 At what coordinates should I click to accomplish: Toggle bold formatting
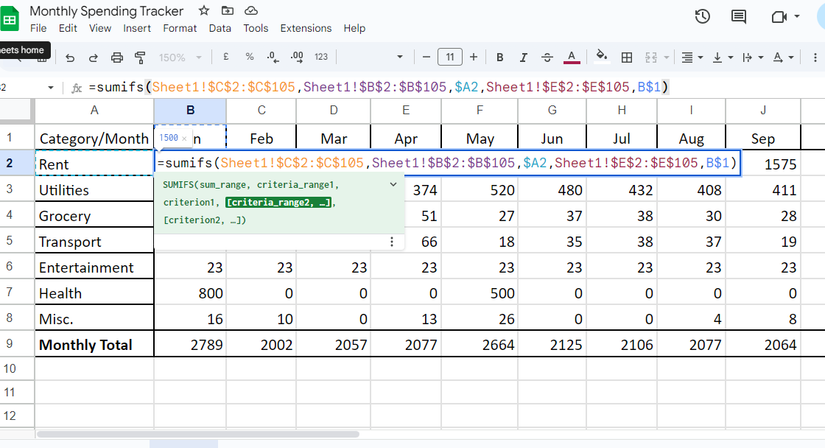[499, 57]
